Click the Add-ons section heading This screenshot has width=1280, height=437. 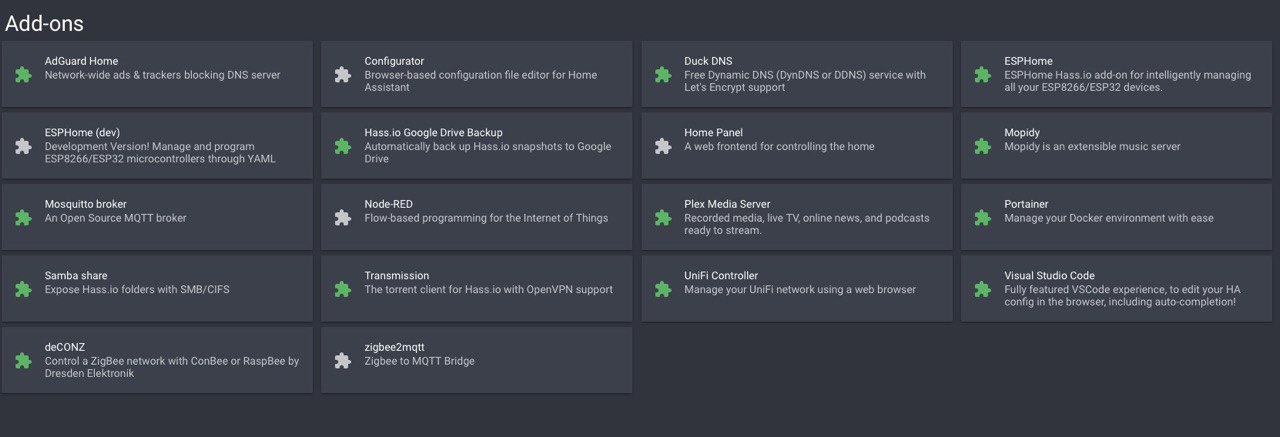click(x=44, y=23)
